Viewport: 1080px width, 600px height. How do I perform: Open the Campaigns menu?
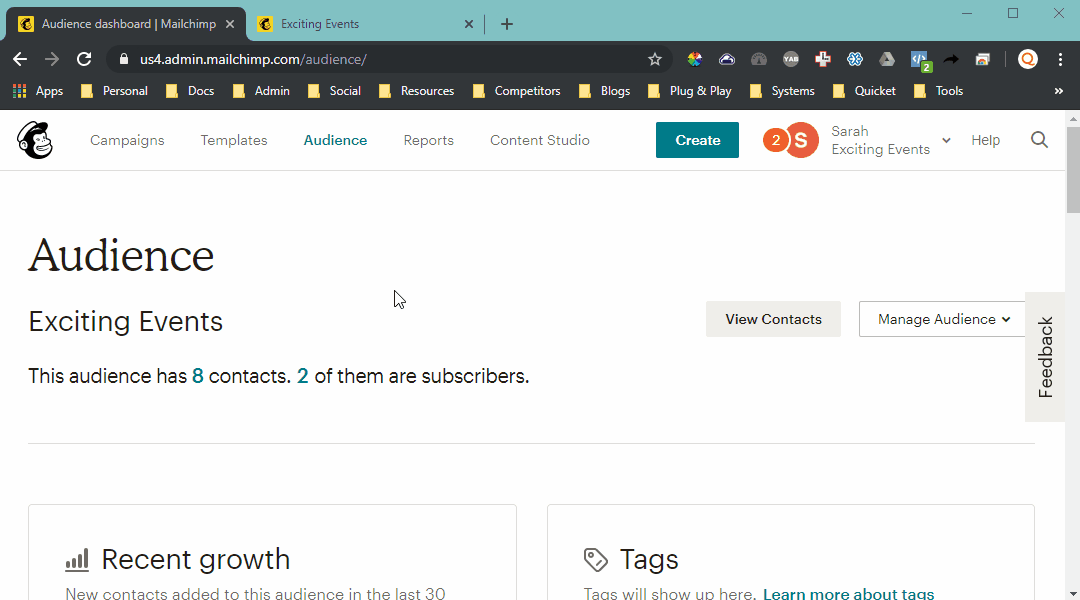[127, 140]
